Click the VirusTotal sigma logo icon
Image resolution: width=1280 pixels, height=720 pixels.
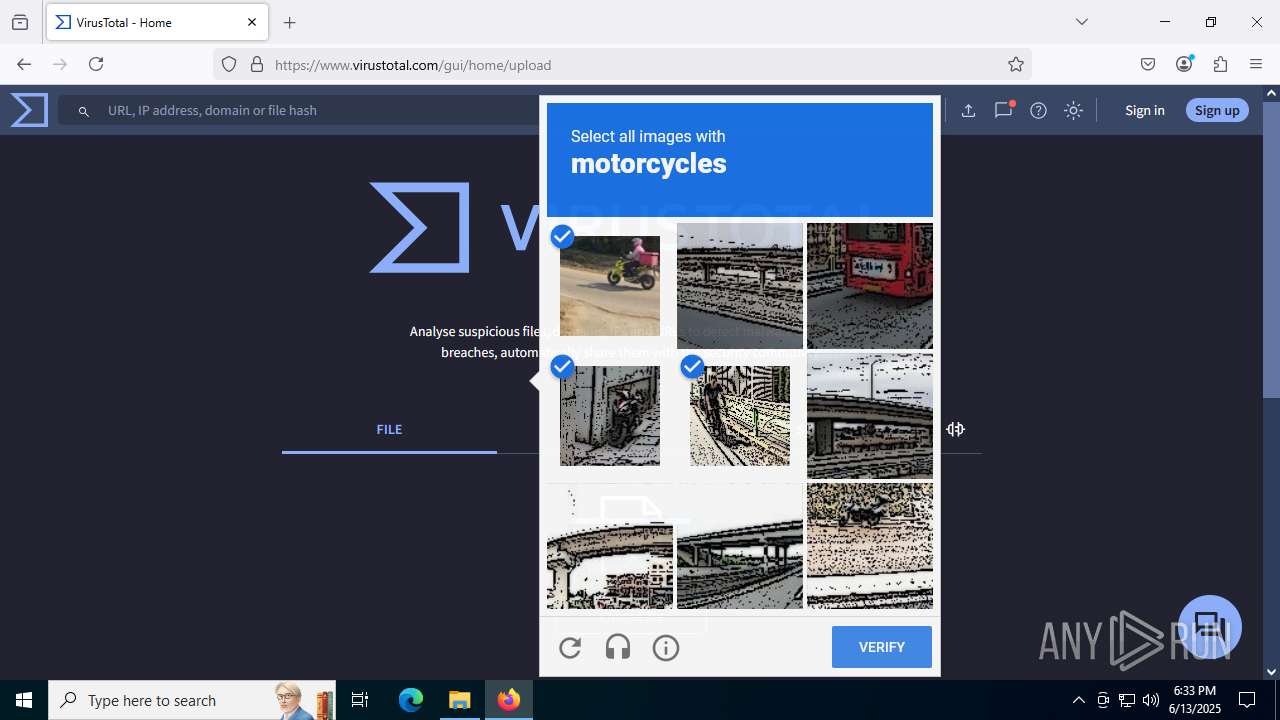(x=29, y=110)
